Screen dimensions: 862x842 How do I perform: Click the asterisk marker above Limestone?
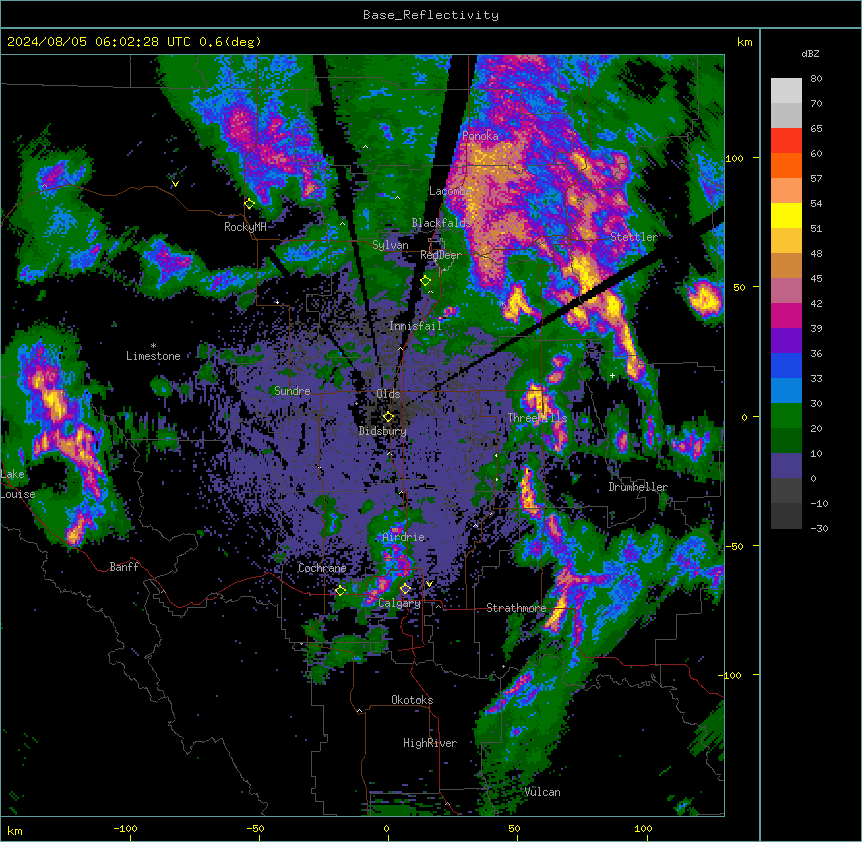(153, 346)
